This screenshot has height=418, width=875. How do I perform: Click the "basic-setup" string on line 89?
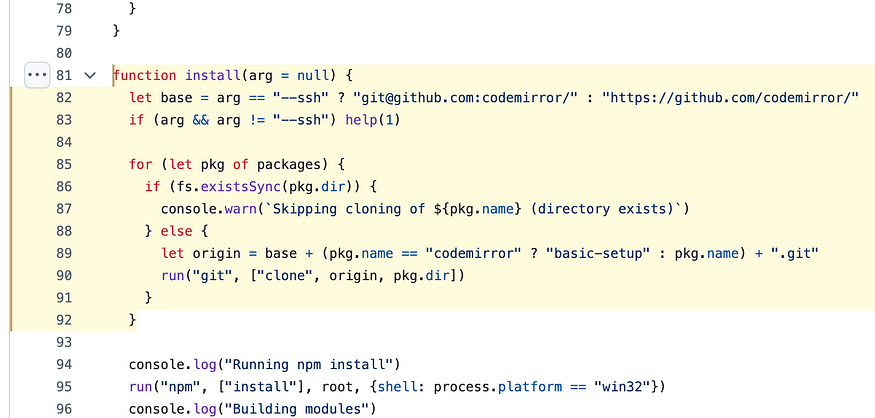597,253
